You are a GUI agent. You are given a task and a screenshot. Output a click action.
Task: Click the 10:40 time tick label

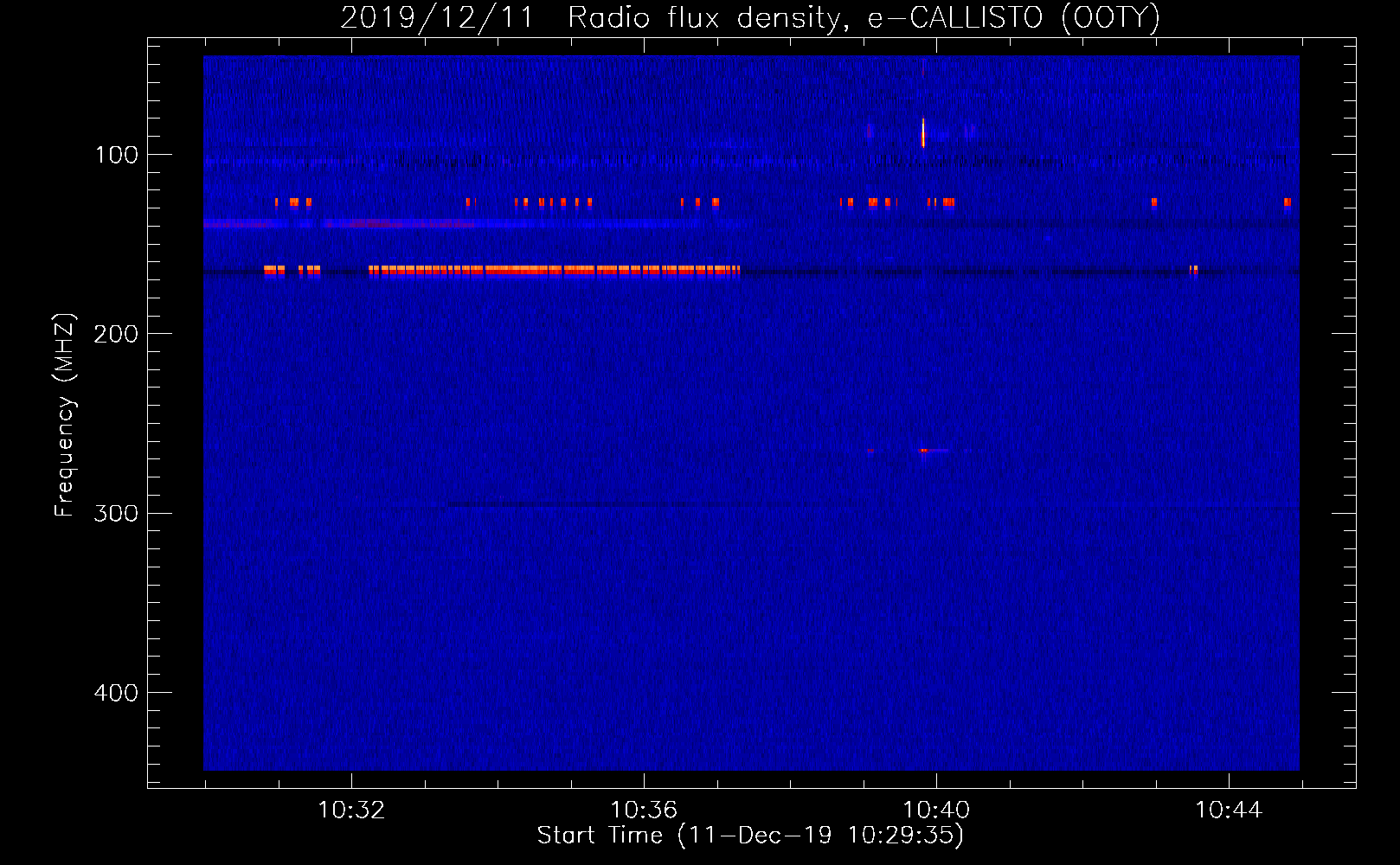click(x=936, y=811)
